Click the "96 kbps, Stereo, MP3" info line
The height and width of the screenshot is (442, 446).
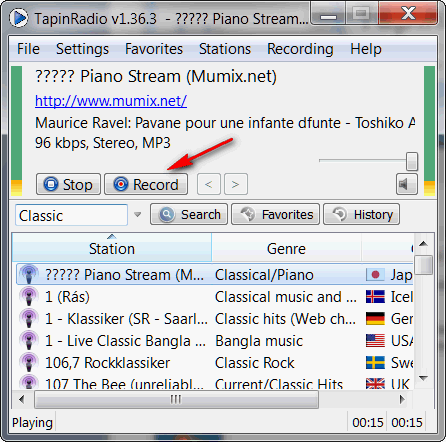(x=103, y=143)
